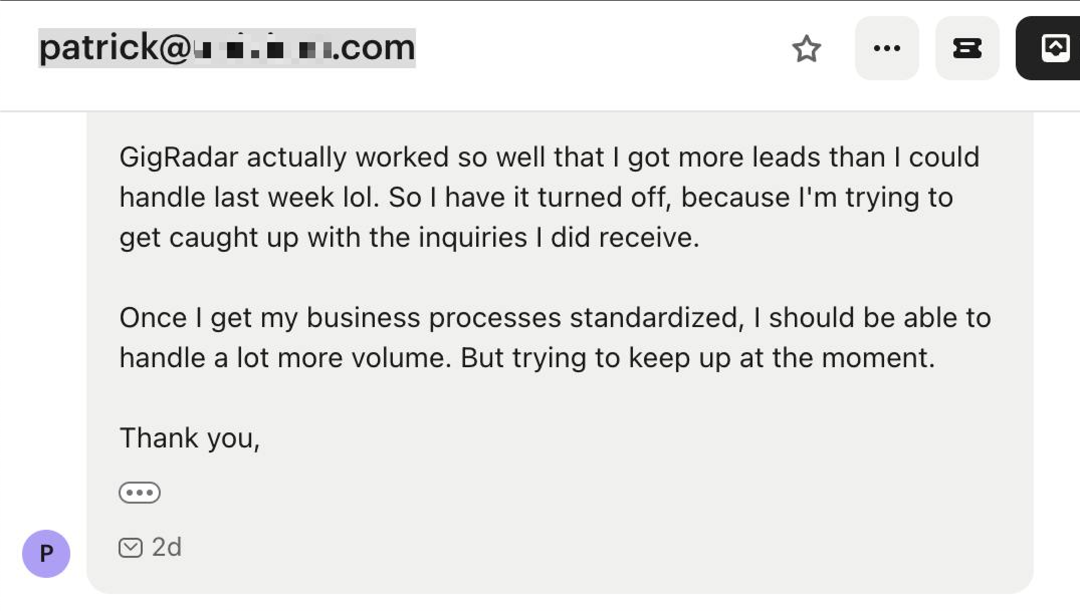Expand trimmed content below "Thank you,"
Screen dimensions: 1080x611
[x=140, y=493]
